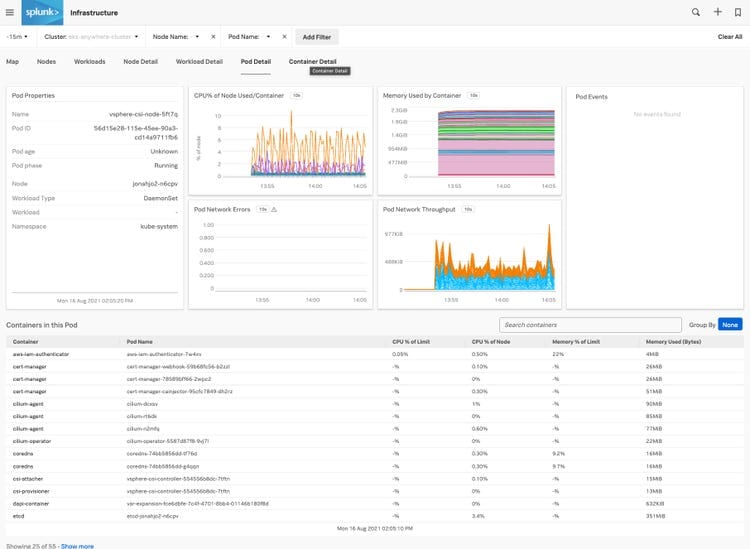
Task: Expand the -15m time range dropdown
Action: pyautogui.click(x=18, y=37)
